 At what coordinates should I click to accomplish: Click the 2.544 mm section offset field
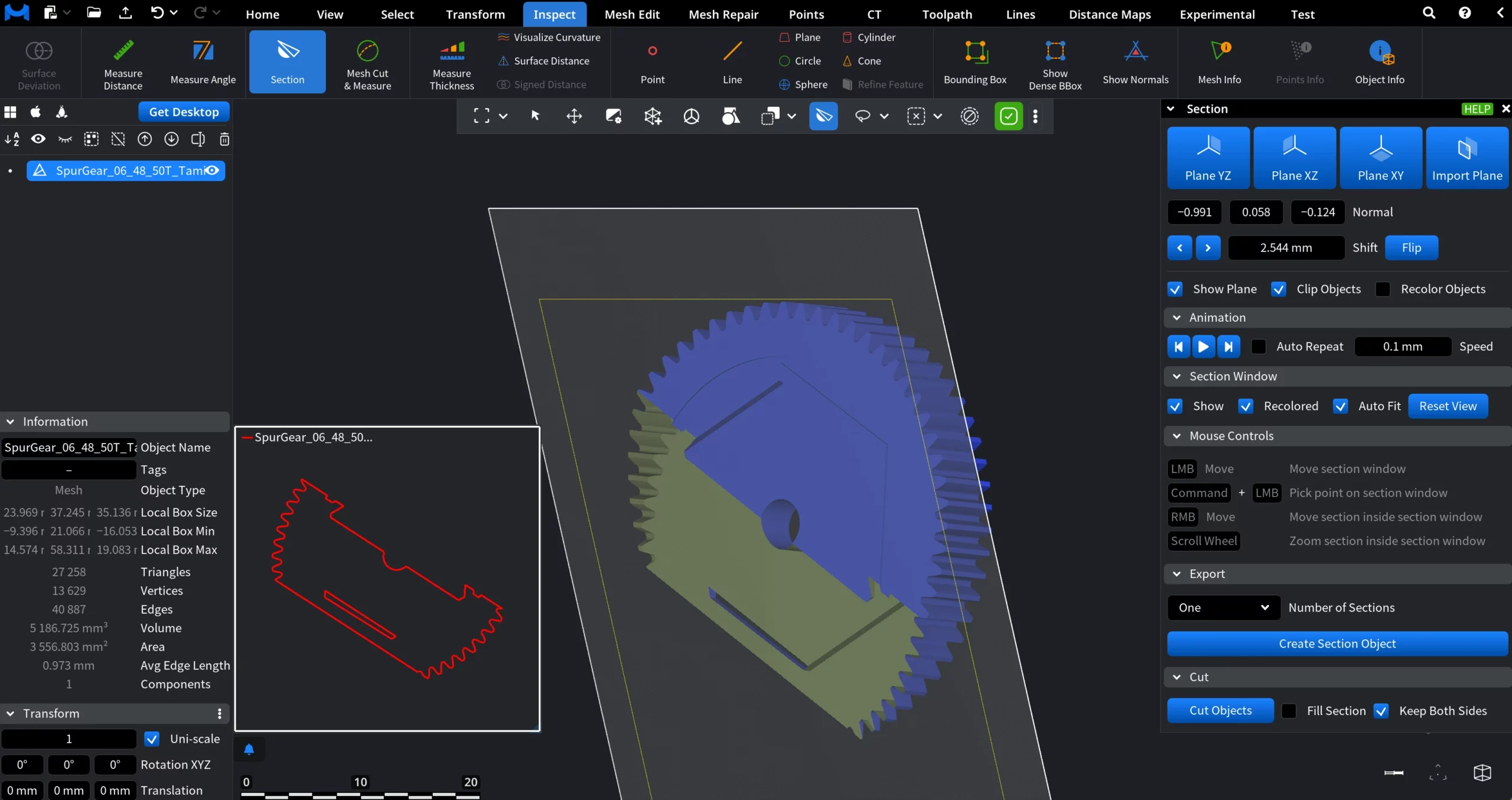point(1285,247)
